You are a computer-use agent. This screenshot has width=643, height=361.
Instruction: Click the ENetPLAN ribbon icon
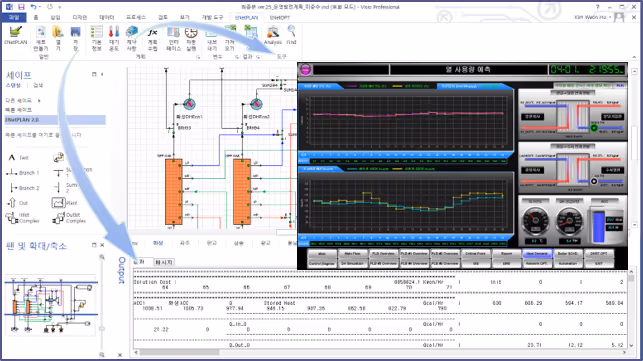(16, 32)
